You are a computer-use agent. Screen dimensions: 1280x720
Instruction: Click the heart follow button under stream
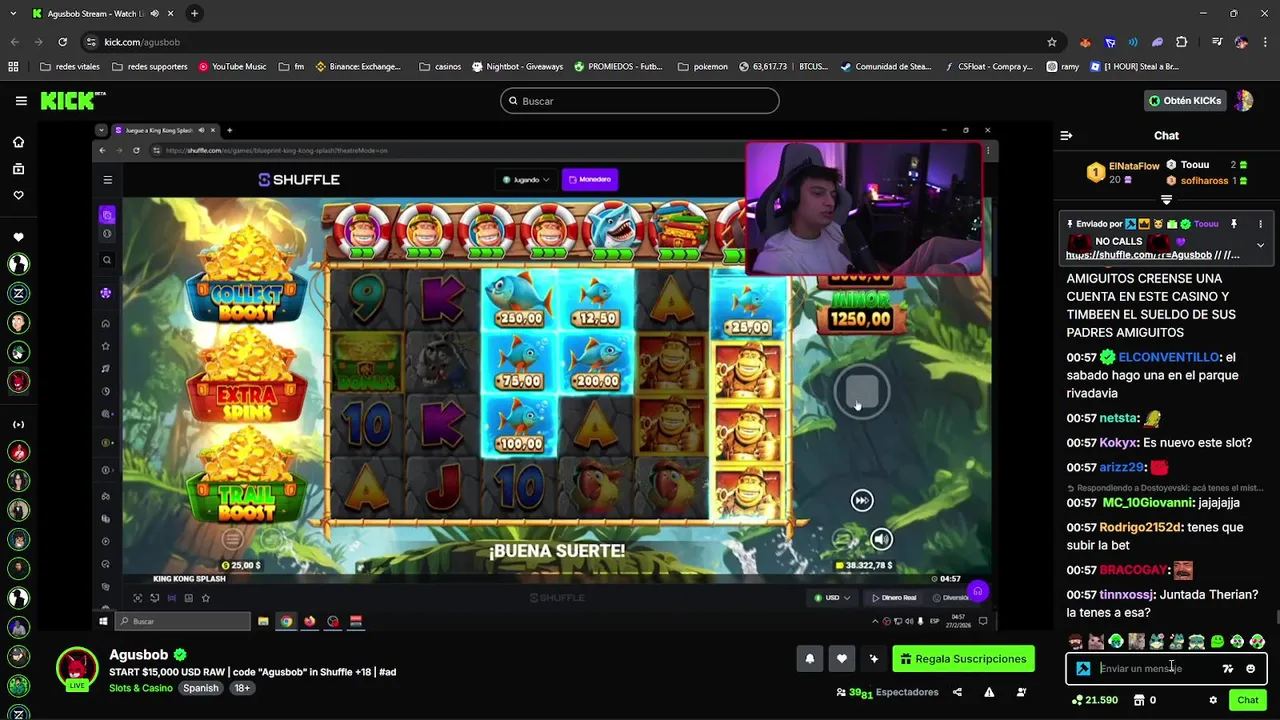pyautogui.click(x=841, y=659)
